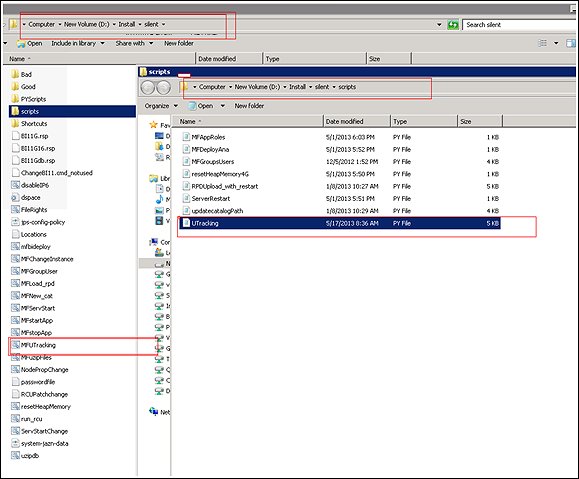Click the Back arrow in scripts window
Viewport: 579px width, 479px height.
pos(148,88)
